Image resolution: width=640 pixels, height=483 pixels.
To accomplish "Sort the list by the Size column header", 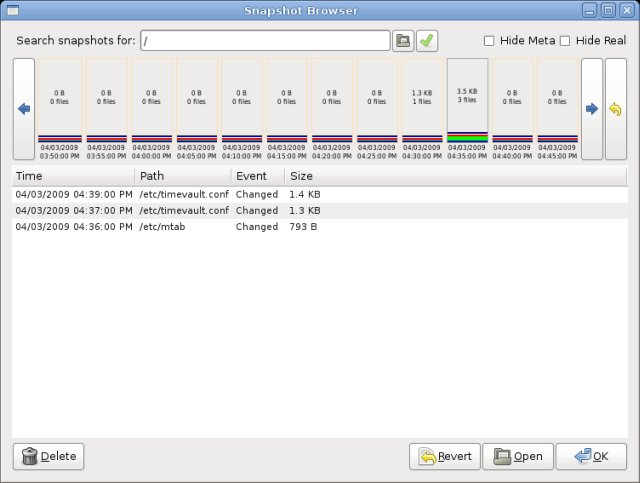I will click(456, 176).
